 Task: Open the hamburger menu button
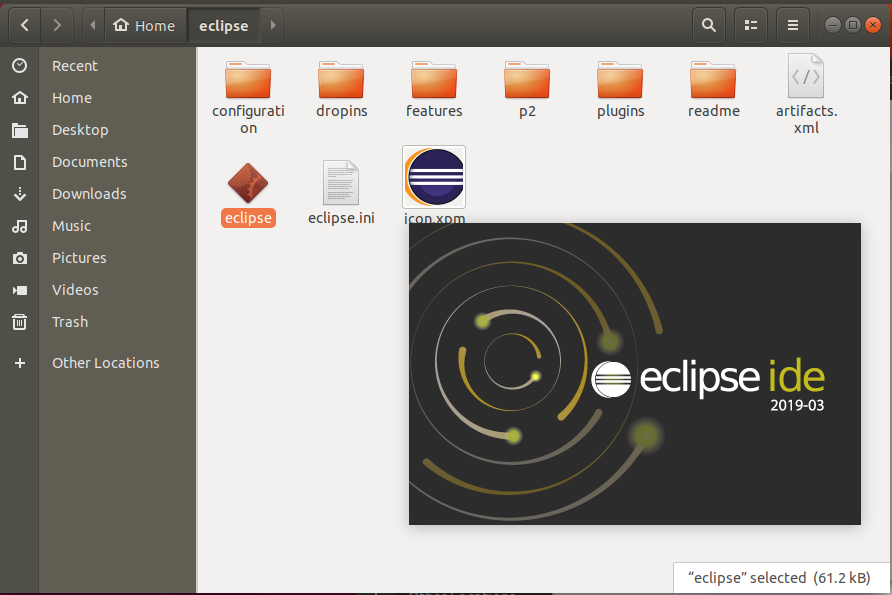(792, 25)
